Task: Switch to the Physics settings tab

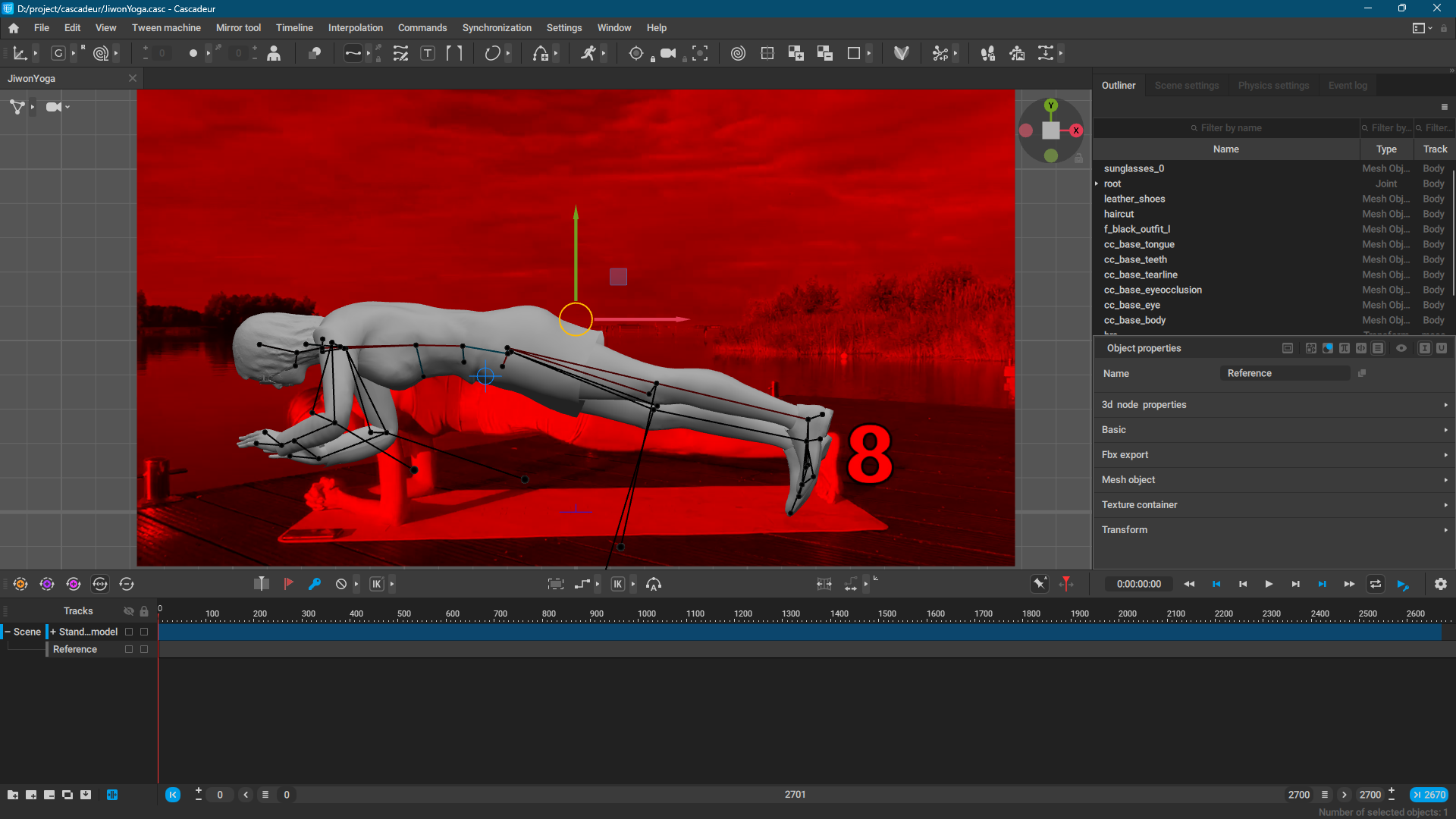Action: pos(1273,85)
